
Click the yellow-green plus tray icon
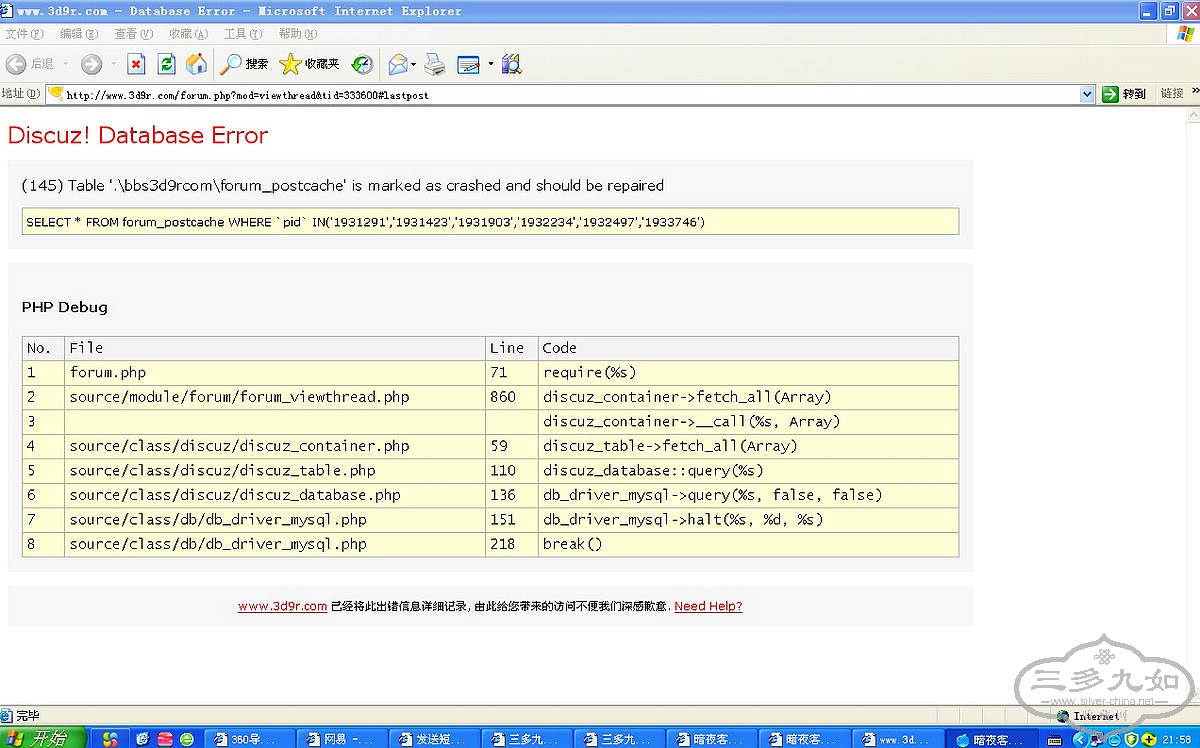1149,740
